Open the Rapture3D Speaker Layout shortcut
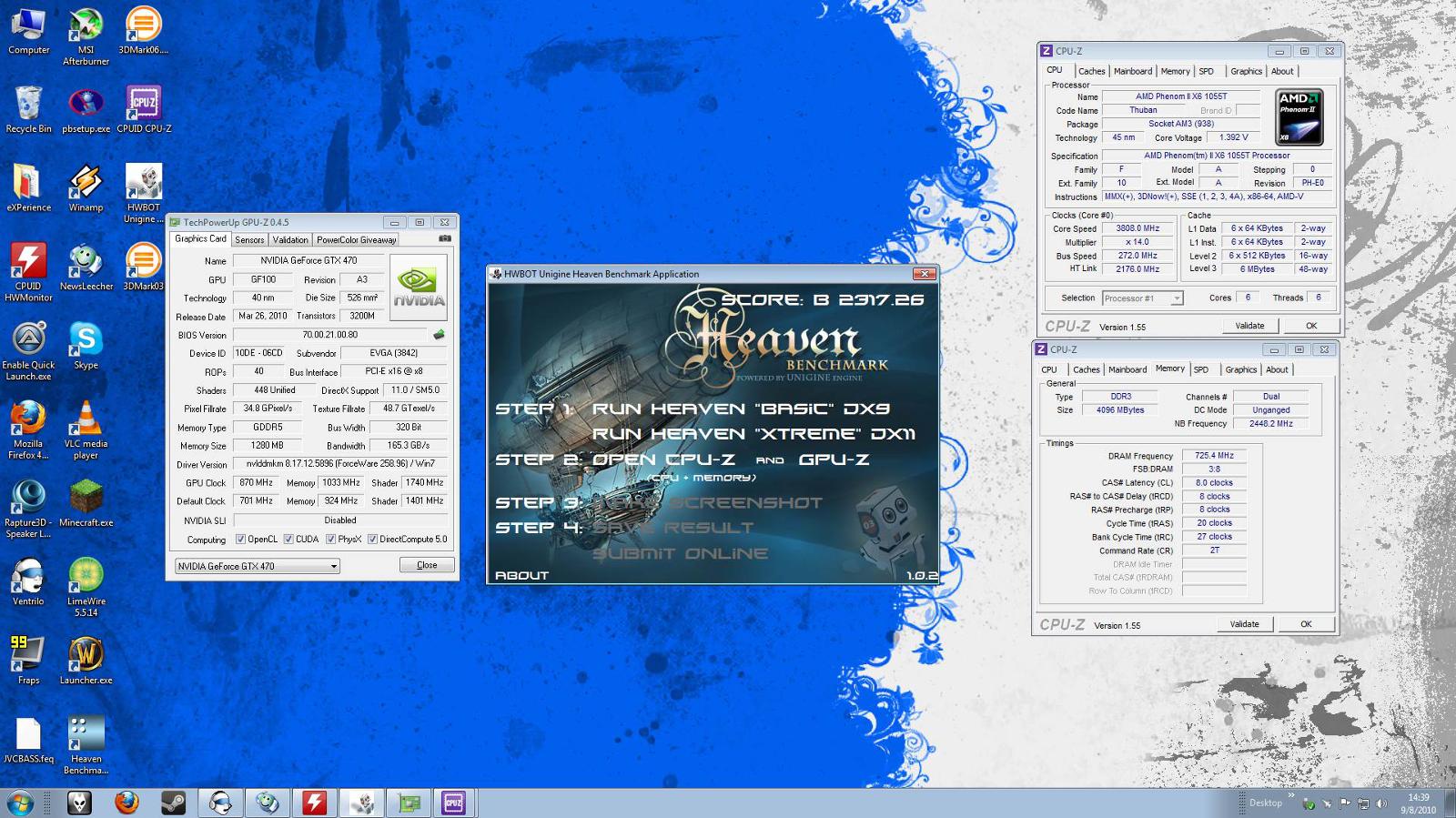This screenshot has width=1456, height=818. tap(28, 510)
